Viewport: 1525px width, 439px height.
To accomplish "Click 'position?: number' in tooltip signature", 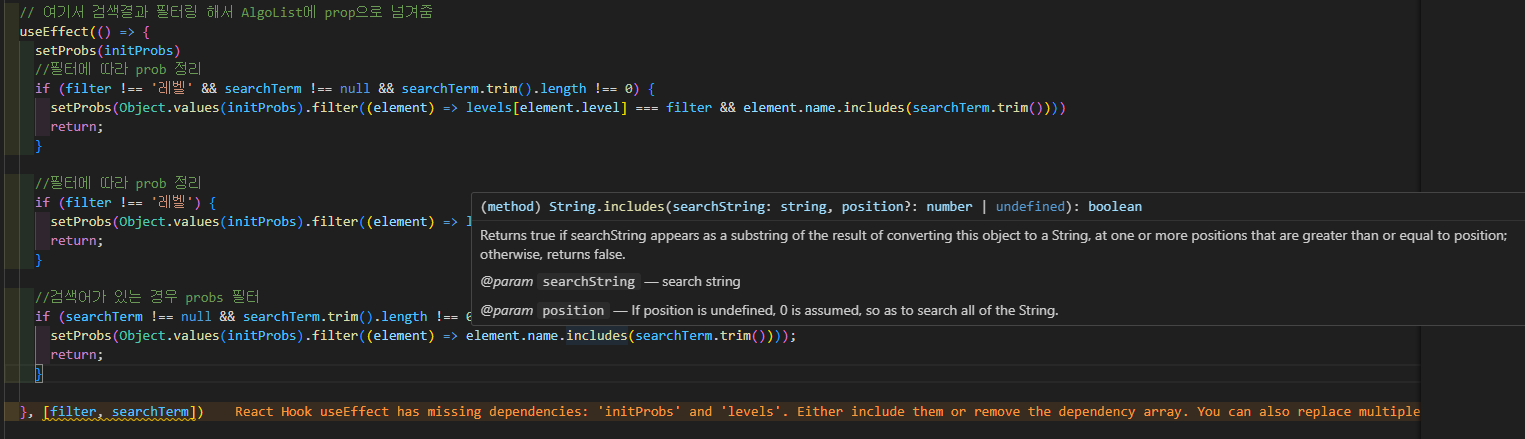I will coord(907,207).
